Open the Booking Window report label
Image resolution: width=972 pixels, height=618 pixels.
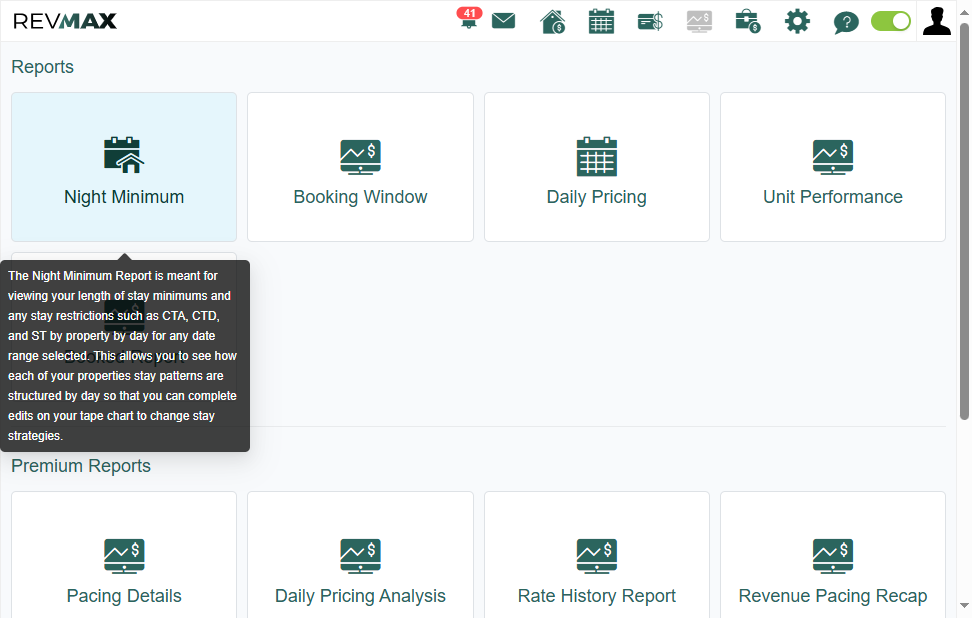pyautogui.click(x=360, y=197)
